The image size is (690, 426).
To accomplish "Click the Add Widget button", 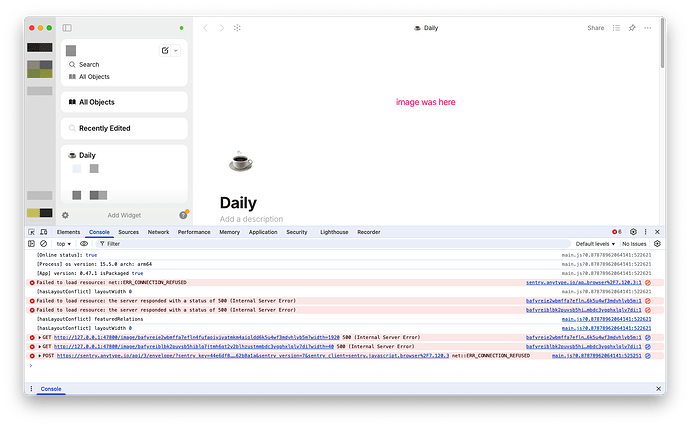I will pyautogui.click(x=124, y=215).
